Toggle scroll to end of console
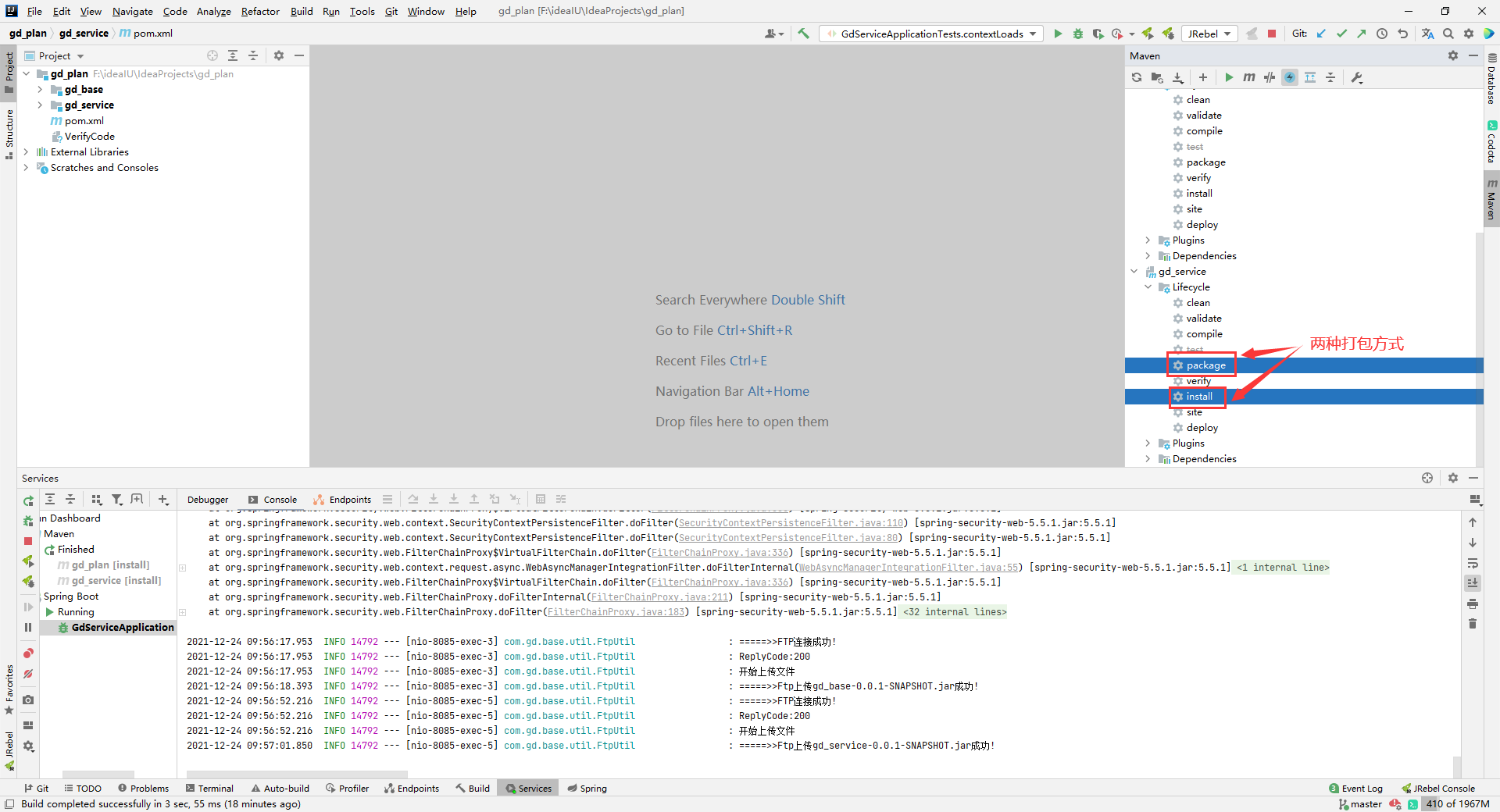1500x812 pixels. tap(1473, 582)
